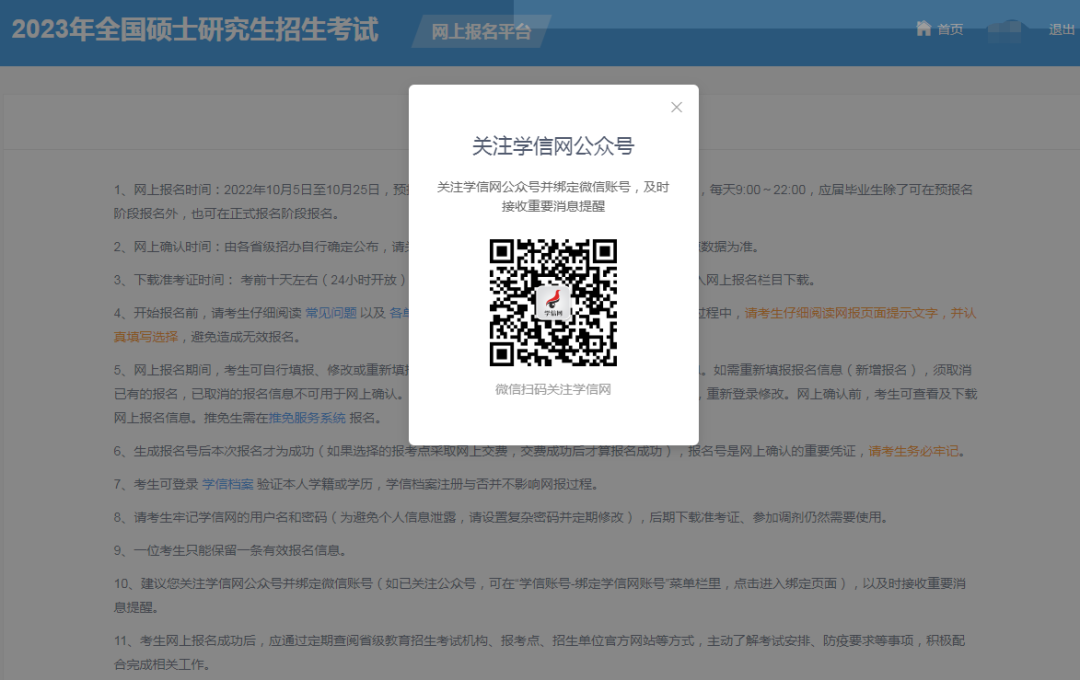
Task: Click the home icon beside 首页
Action: (924, 28)
